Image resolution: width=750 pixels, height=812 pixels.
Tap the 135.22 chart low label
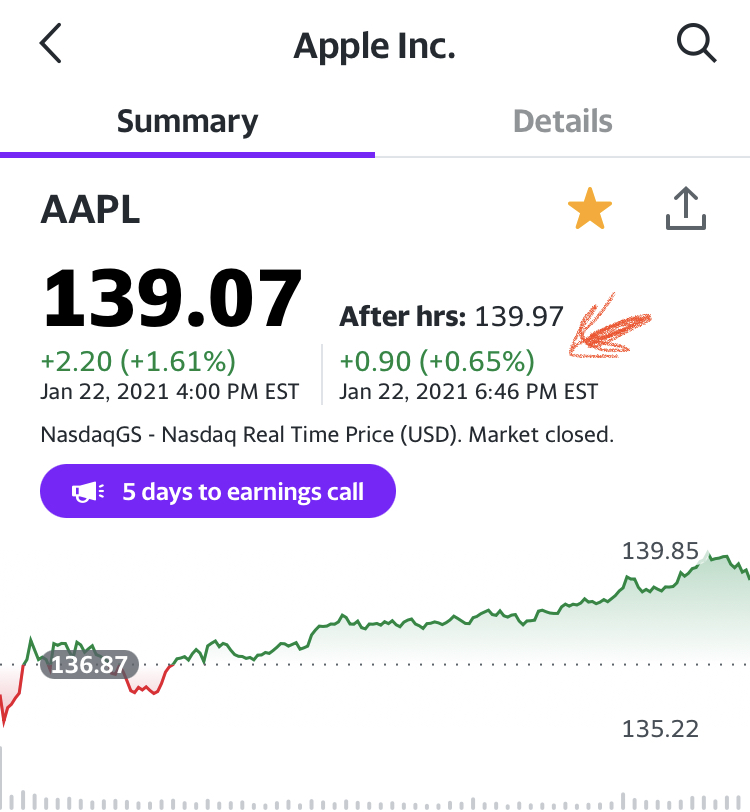pyautogui.click(x=659, y=728)
